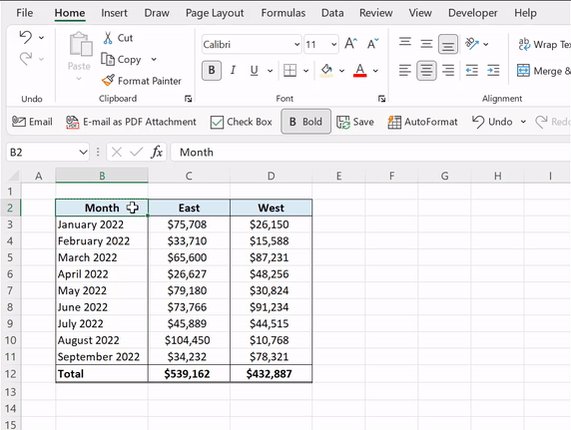Expand the Borders options arrow
The height and width of the screenshot is (430, 571).
306,71
